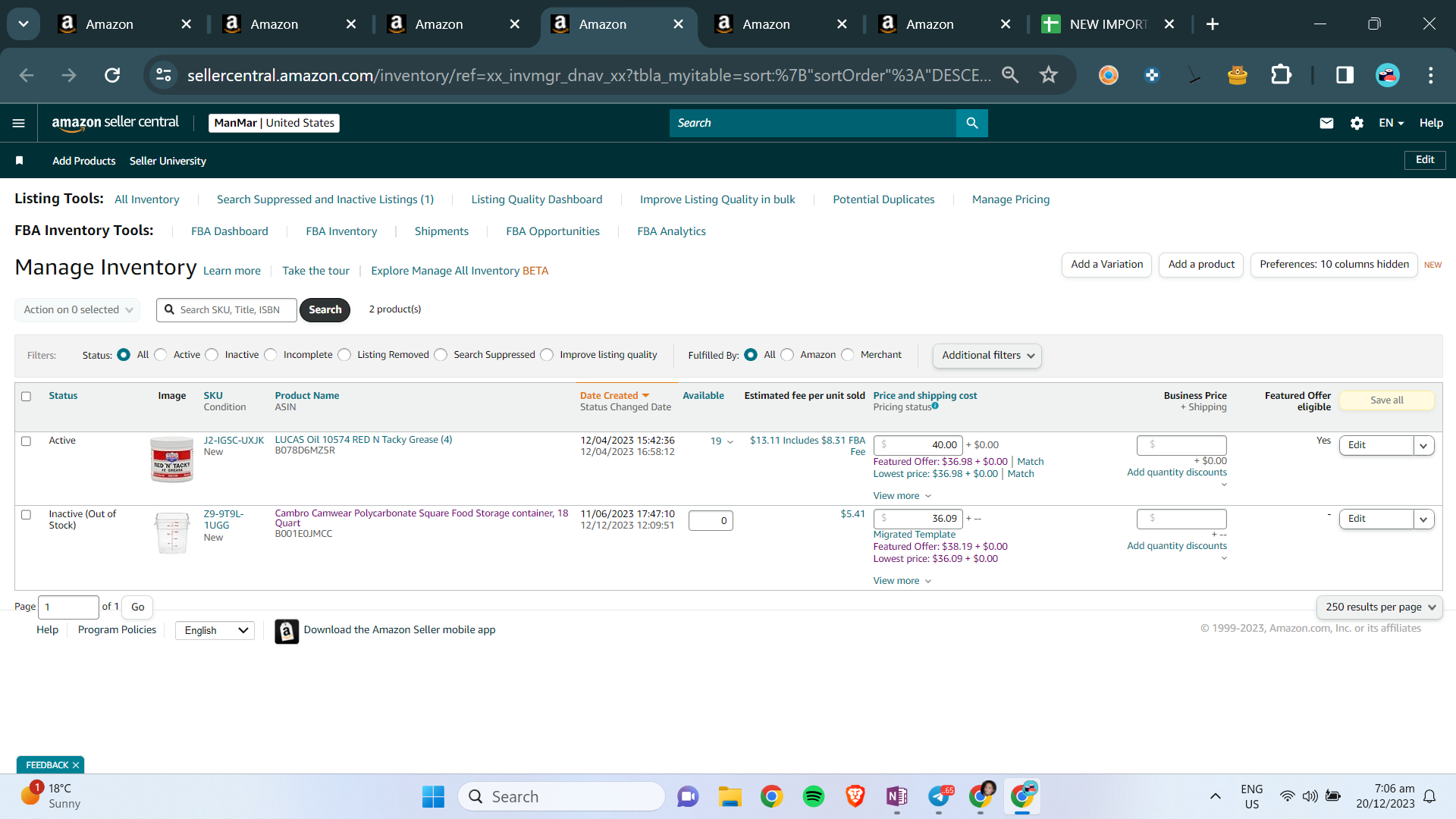
Task: Open the Chrome profile avatar icon
Action: 1388,75
